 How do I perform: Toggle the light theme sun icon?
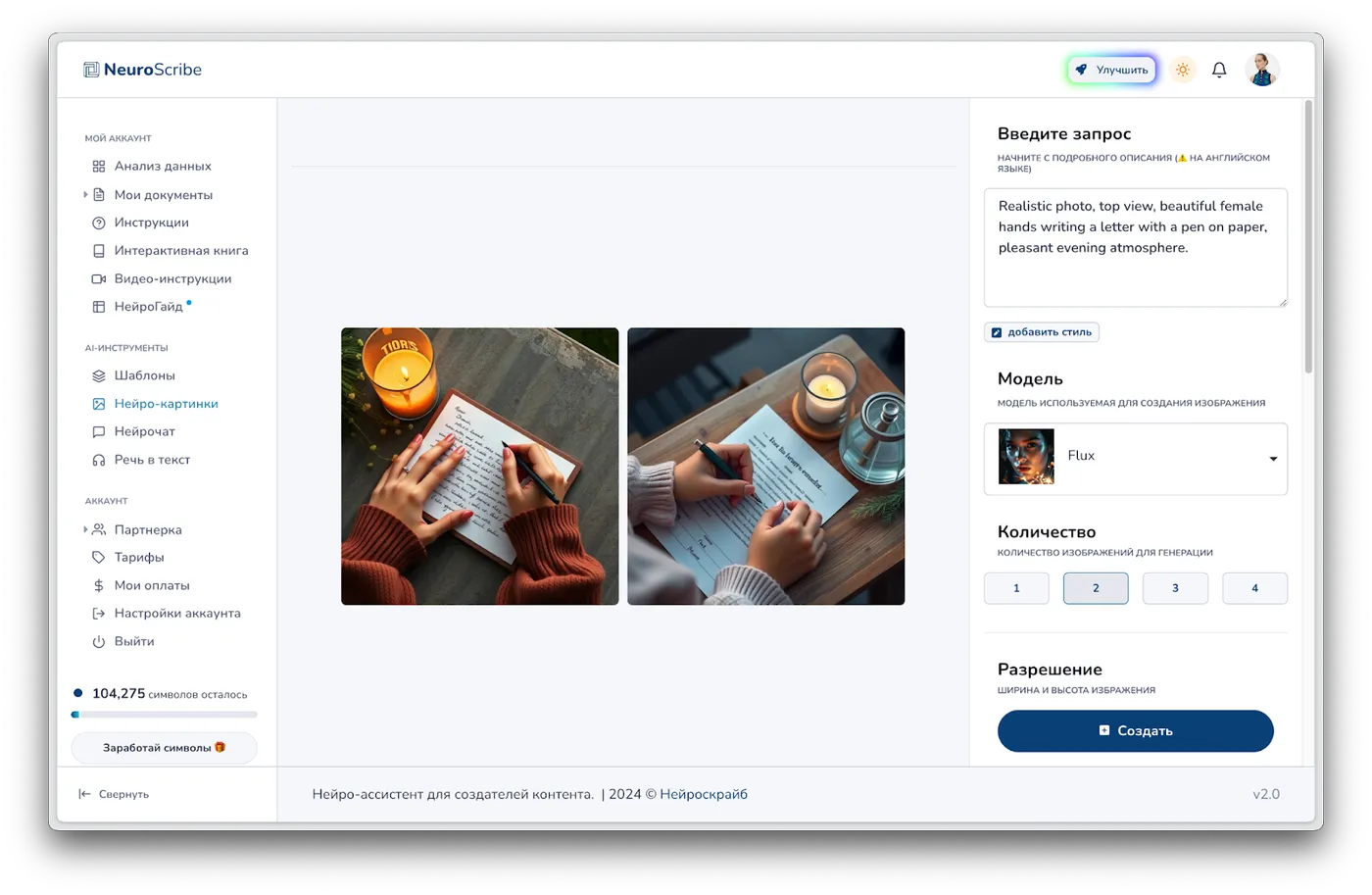point(1183,70)
